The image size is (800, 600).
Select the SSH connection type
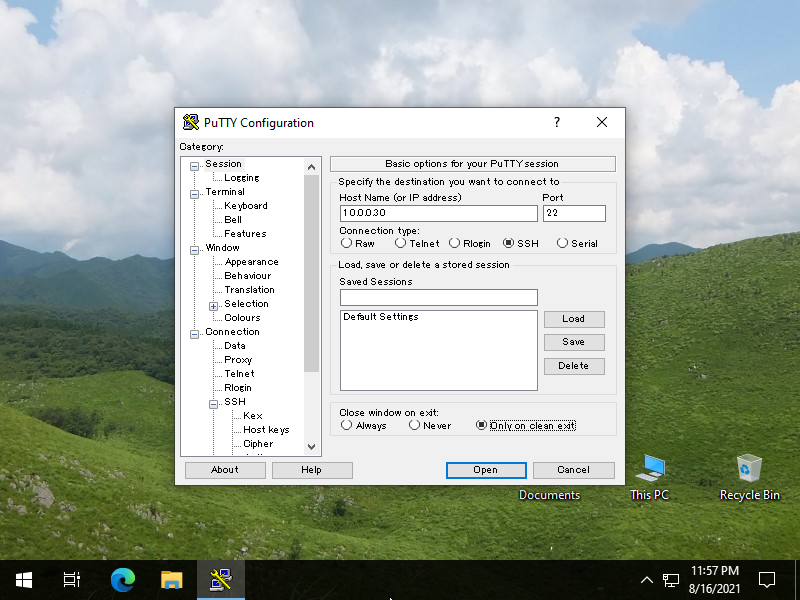[x=521, y=243]
